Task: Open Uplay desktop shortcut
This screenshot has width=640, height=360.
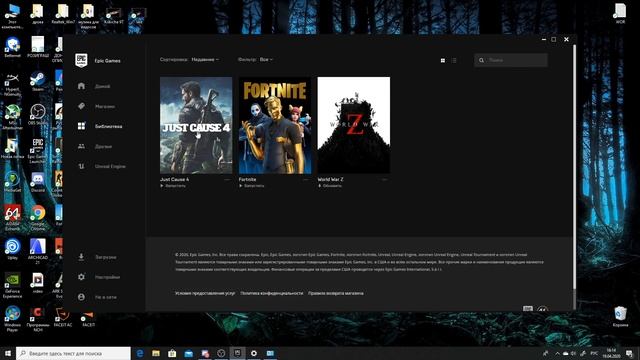Action: point(12,249)
